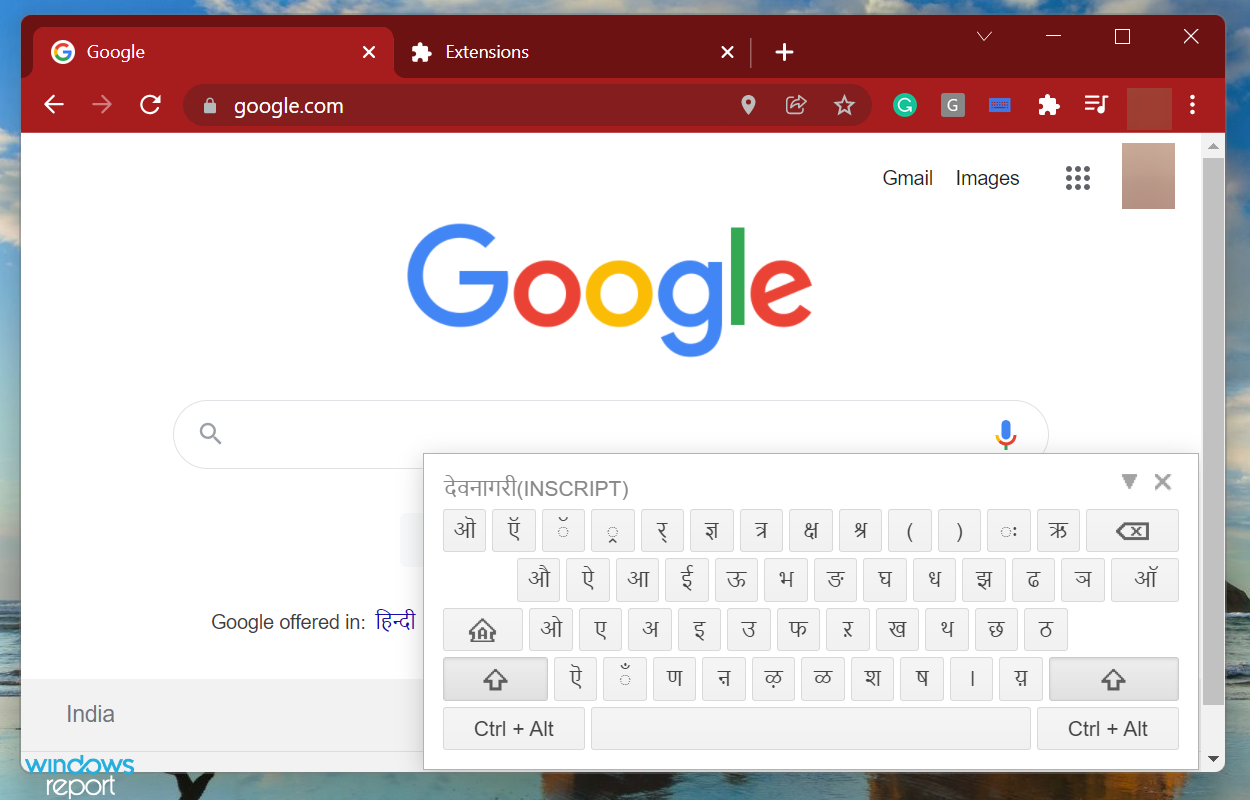Bookmark this page with the star icon
This screenshot has height=800, width=1250.
point(845,105)
